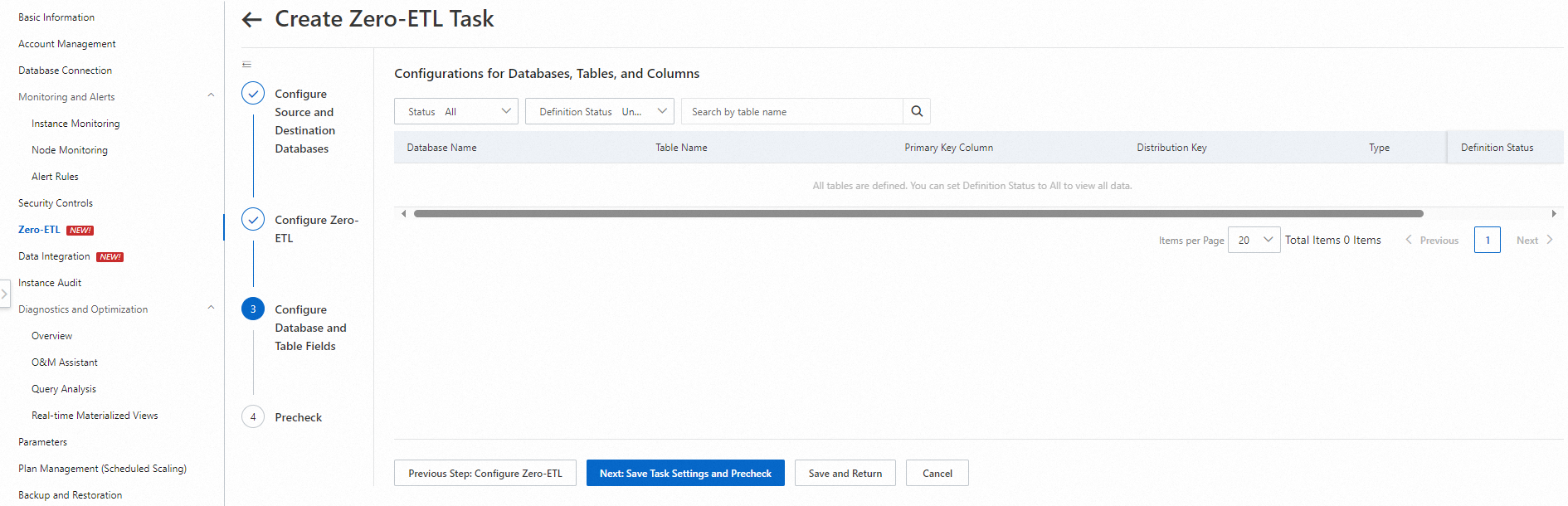Click the horizontal table scrollbar
The image size is (1568, 506).
point(918,214)
